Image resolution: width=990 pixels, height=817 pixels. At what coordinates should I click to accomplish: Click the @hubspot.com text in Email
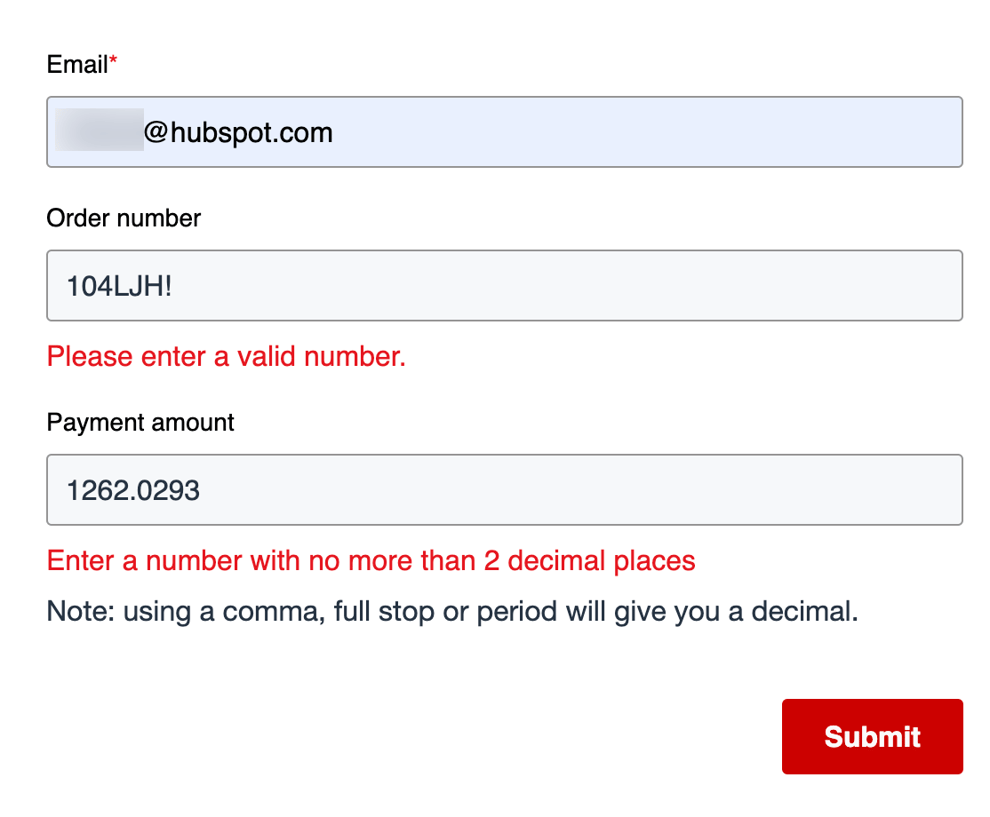point(238,133)
